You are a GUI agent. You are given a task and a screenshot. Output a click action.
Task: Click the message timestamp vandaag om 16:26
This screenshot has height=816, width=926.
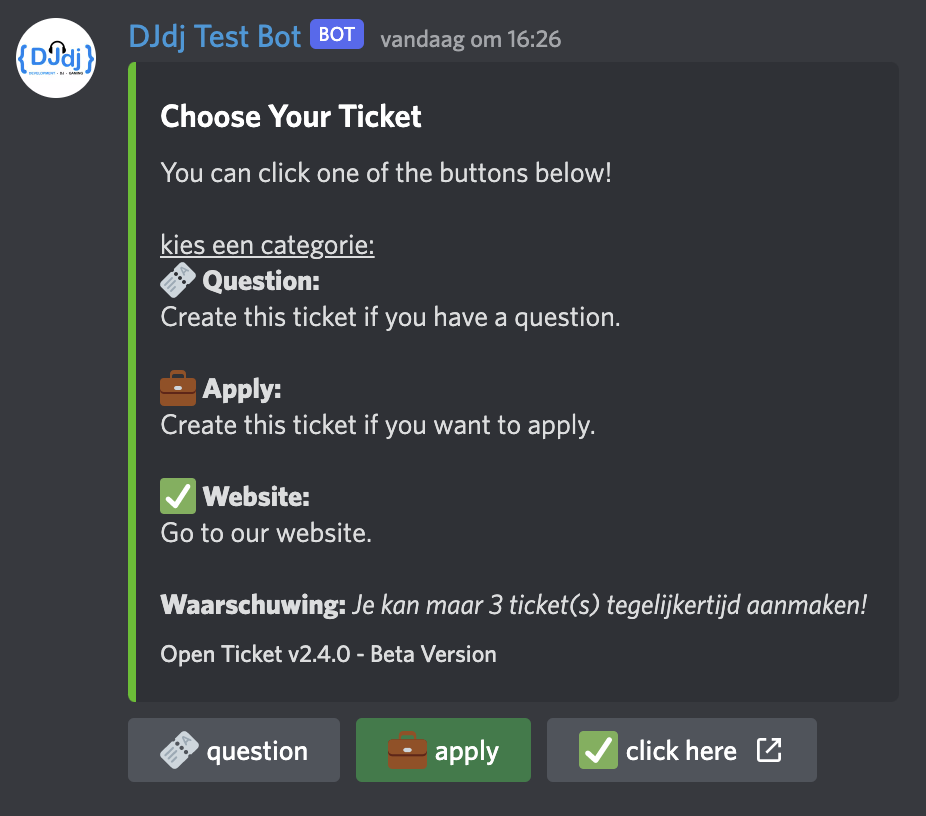471,40
